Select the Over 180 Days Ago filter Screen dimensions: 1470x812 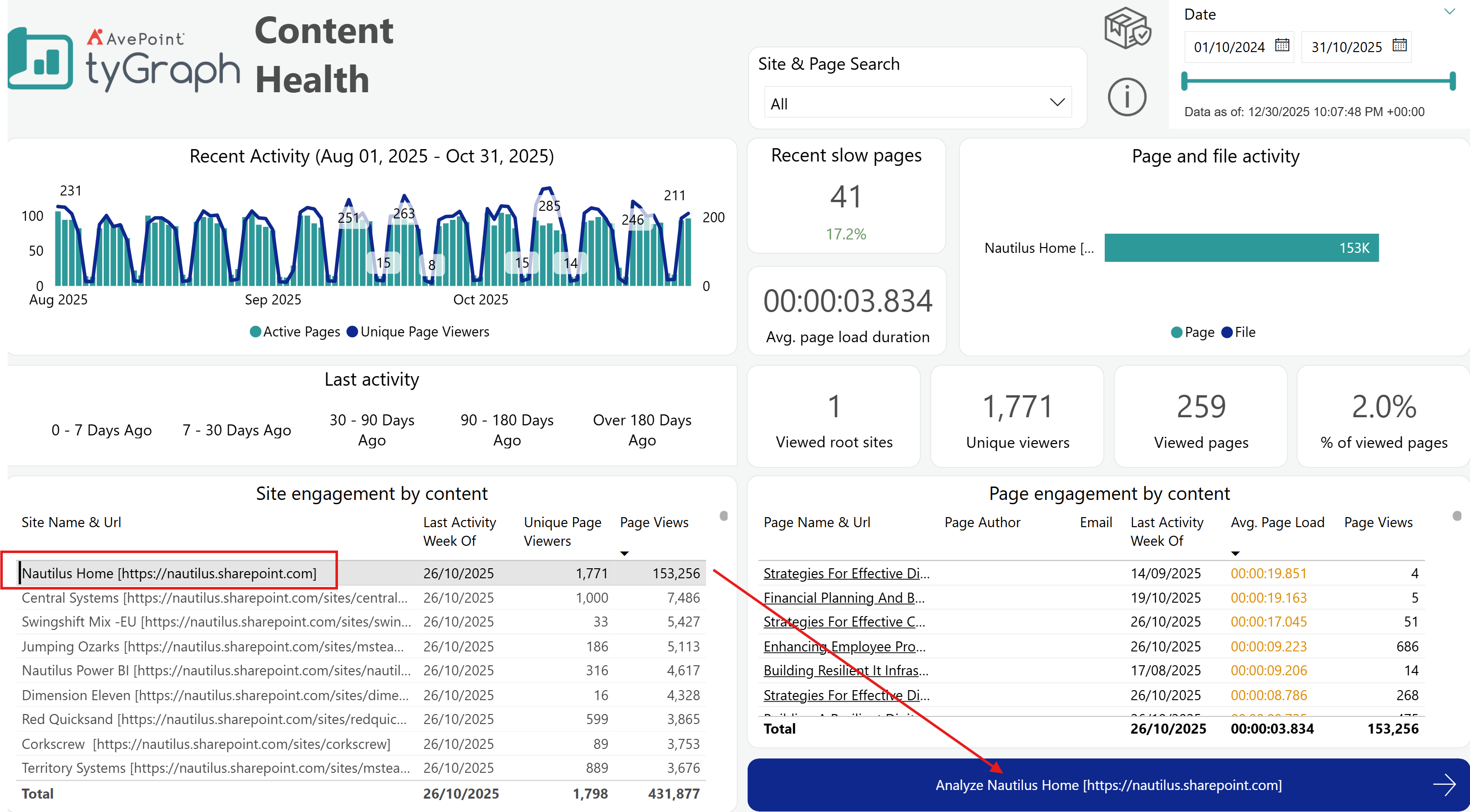pyautogui.click(x=642, y=430)
